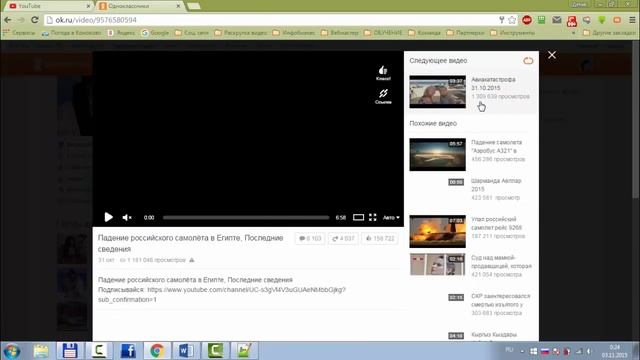
Task: Go forward with browser forward arrow
Action: pos(21,20)
